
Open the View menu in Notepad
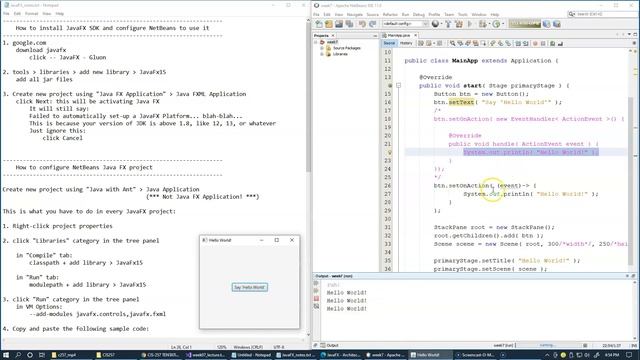point(47,13)
